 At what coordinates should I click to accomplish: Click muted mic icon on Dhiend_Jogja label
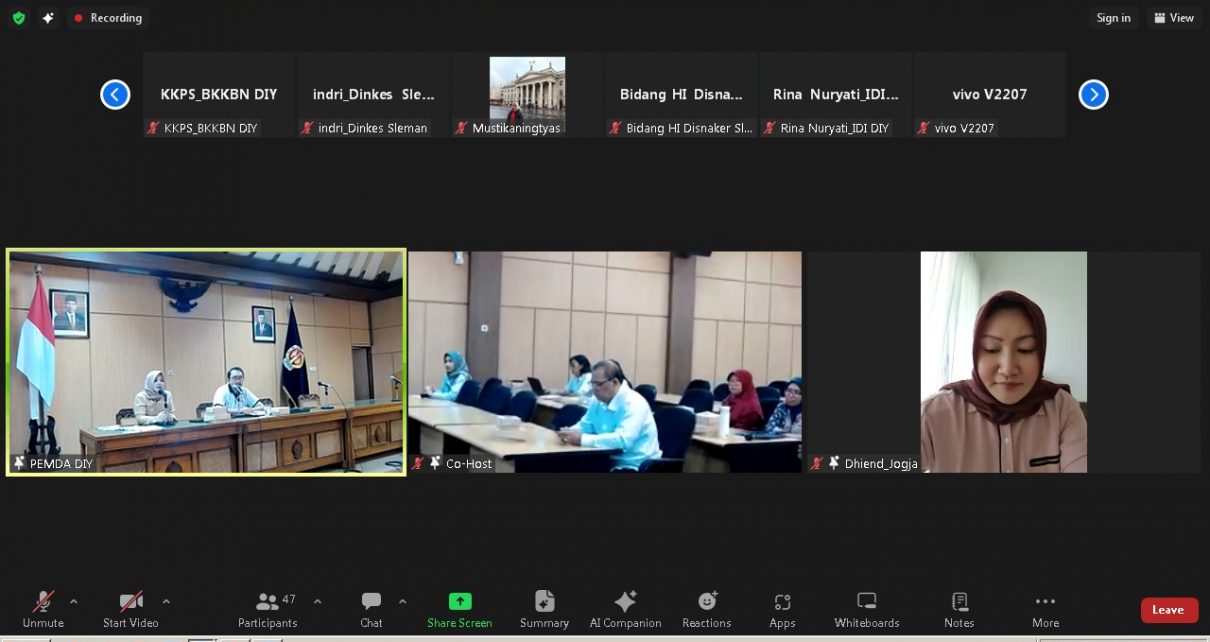[x=819, y=463]
